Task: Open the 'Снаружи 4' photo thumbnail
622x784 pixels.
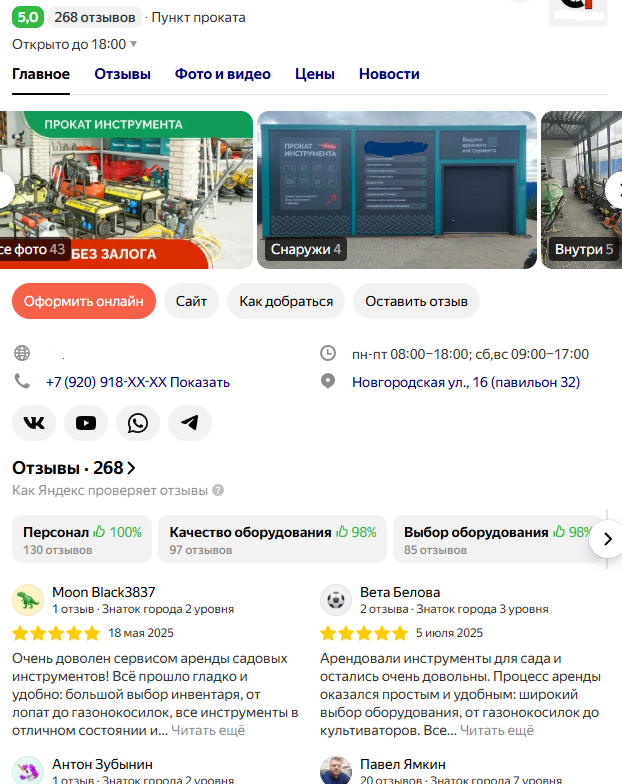Action: point(397,190)
